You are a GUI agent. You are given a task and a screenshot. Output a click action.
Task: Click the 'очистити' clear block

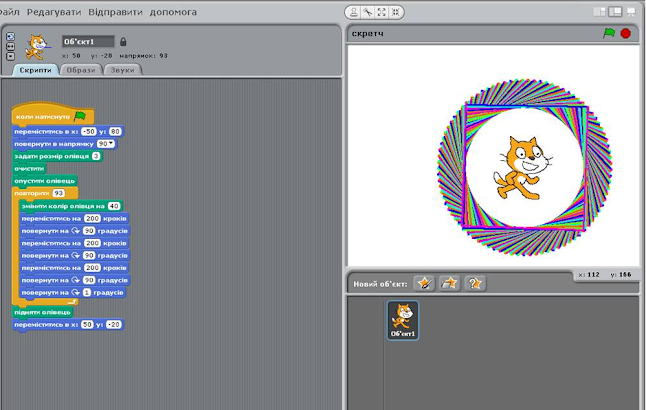click(x=29, y=169)
